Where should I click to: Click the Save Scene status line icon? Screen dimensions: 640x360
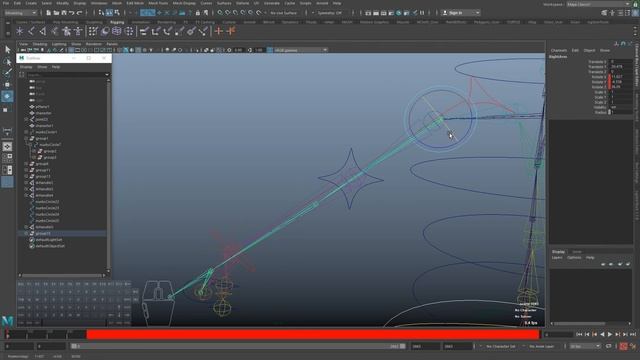click(64, 13)
